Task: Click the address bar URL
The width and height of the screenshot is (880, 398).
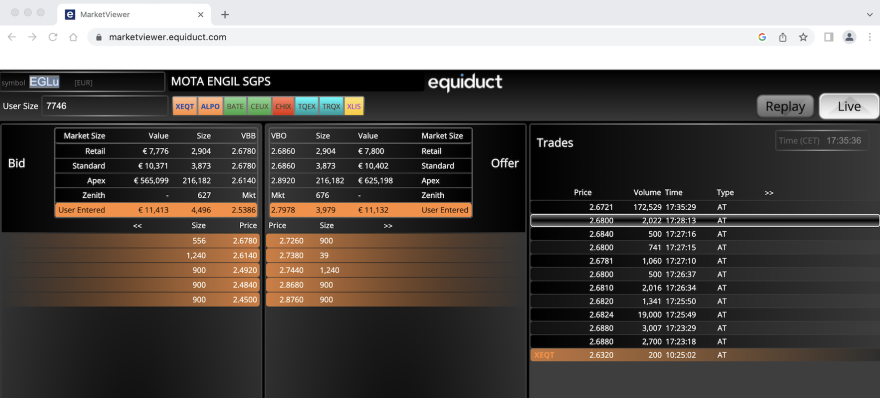Action: coord(167,37)
